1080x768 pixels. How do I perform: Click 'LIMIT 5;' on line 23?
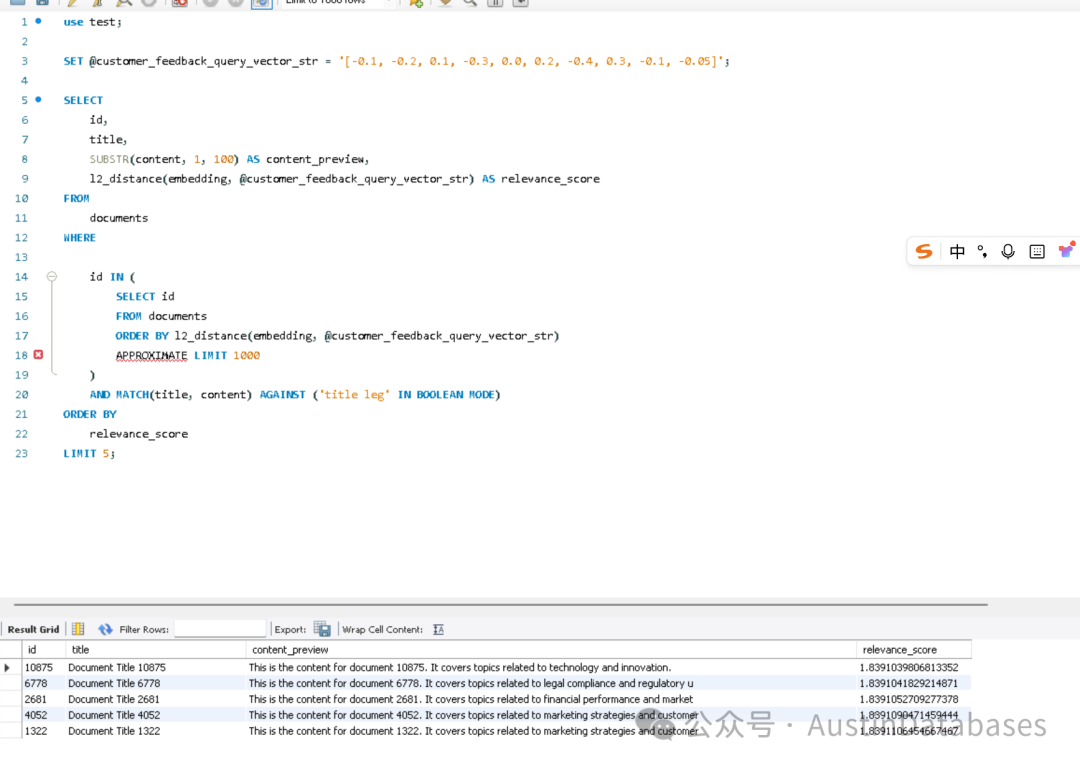90,454
